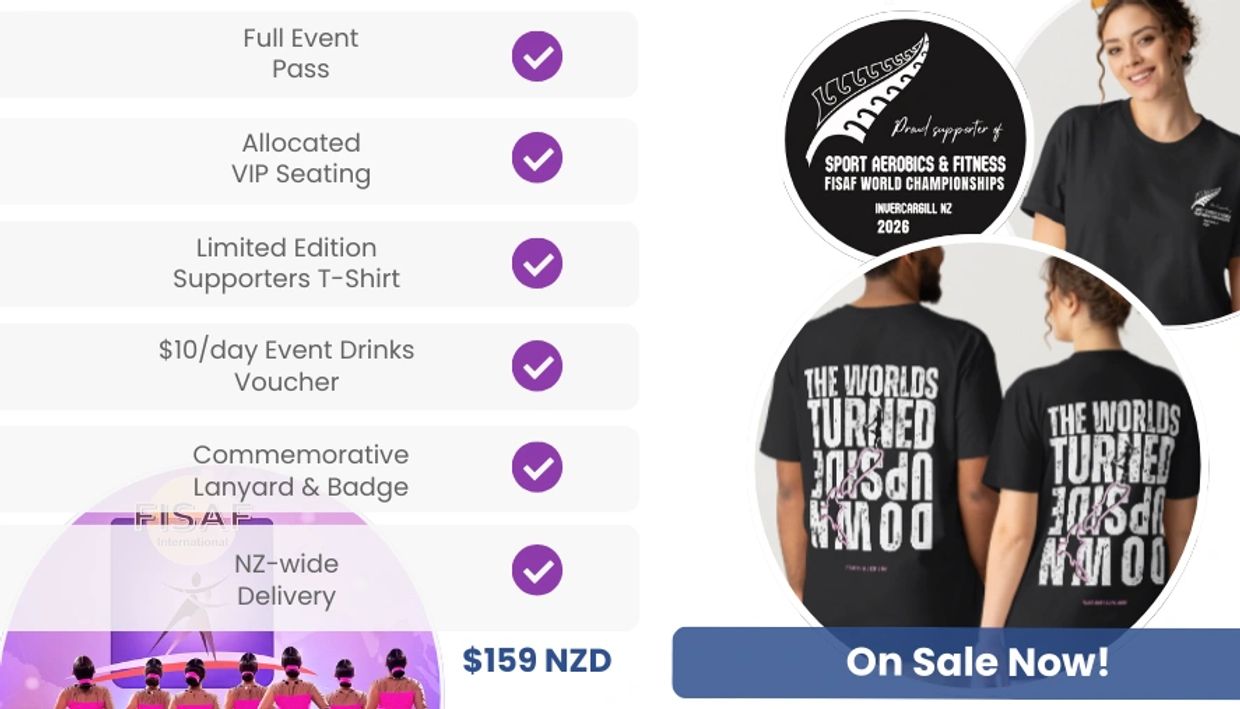Screen dimensions: 1240x709
Task: Click the Allocated VIP Seating checkmark
Action: [537, 159]
